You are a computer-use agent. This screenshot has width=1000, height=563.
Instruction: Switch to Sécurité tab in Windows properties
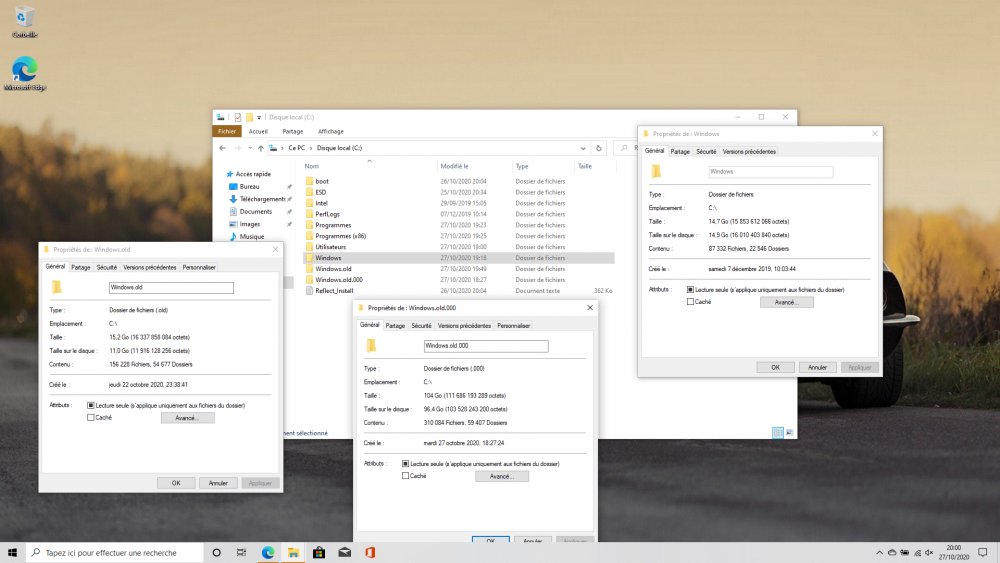[x=706, y=152]
